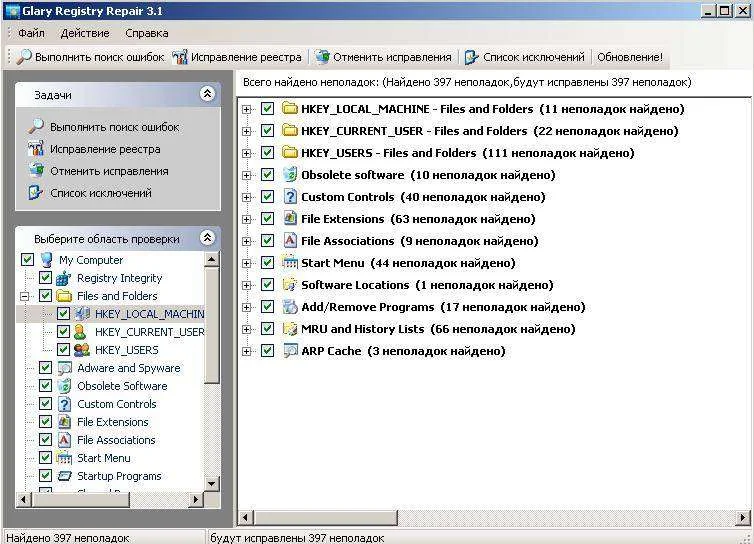Viewport: 754px width, 544px height.
Task: Click the exclusion list icon in the Задачи panel
Action: click(x=36, y=192)
